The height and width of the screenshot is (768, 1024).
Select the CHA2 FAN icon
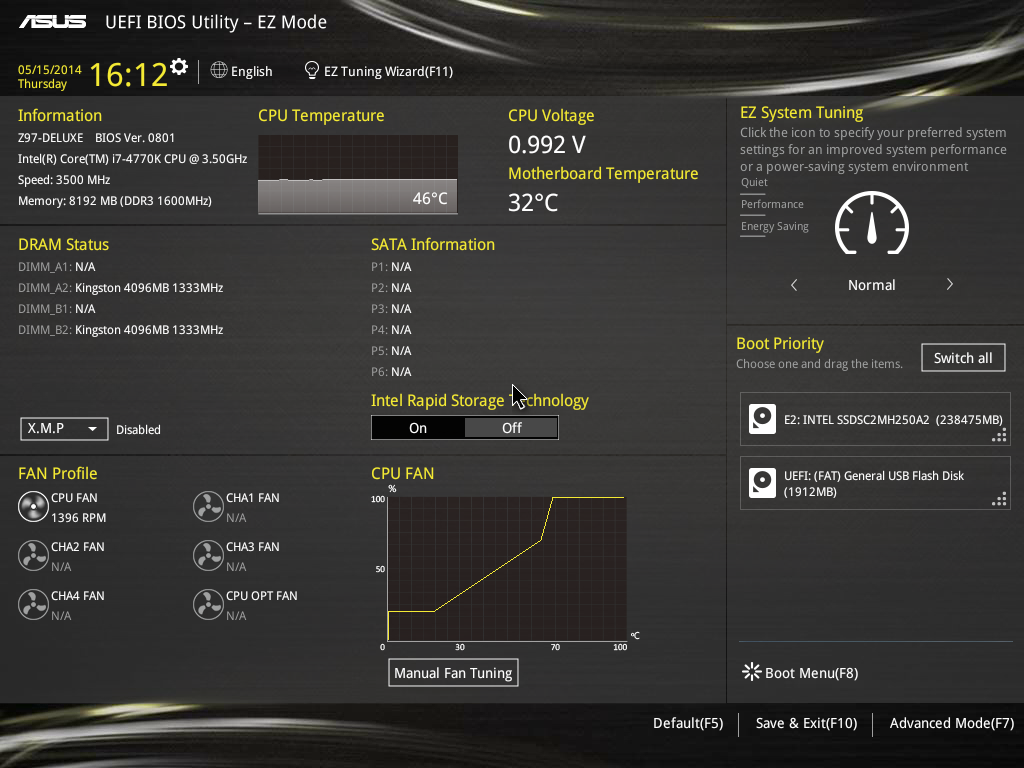click(x=33, y=556)
